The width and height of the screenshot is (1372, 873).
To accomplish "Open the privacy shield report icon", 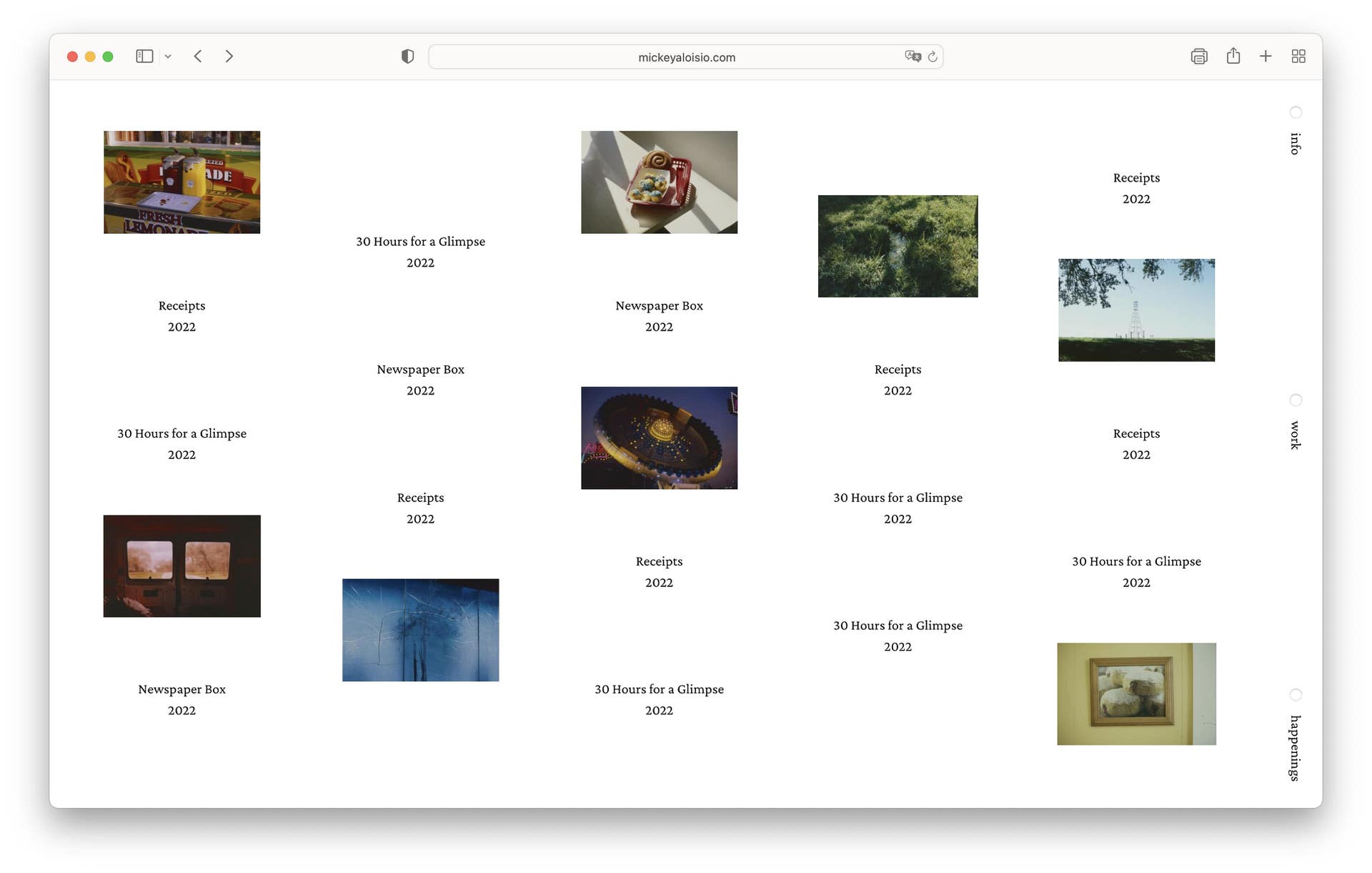I will coord(407,56).
